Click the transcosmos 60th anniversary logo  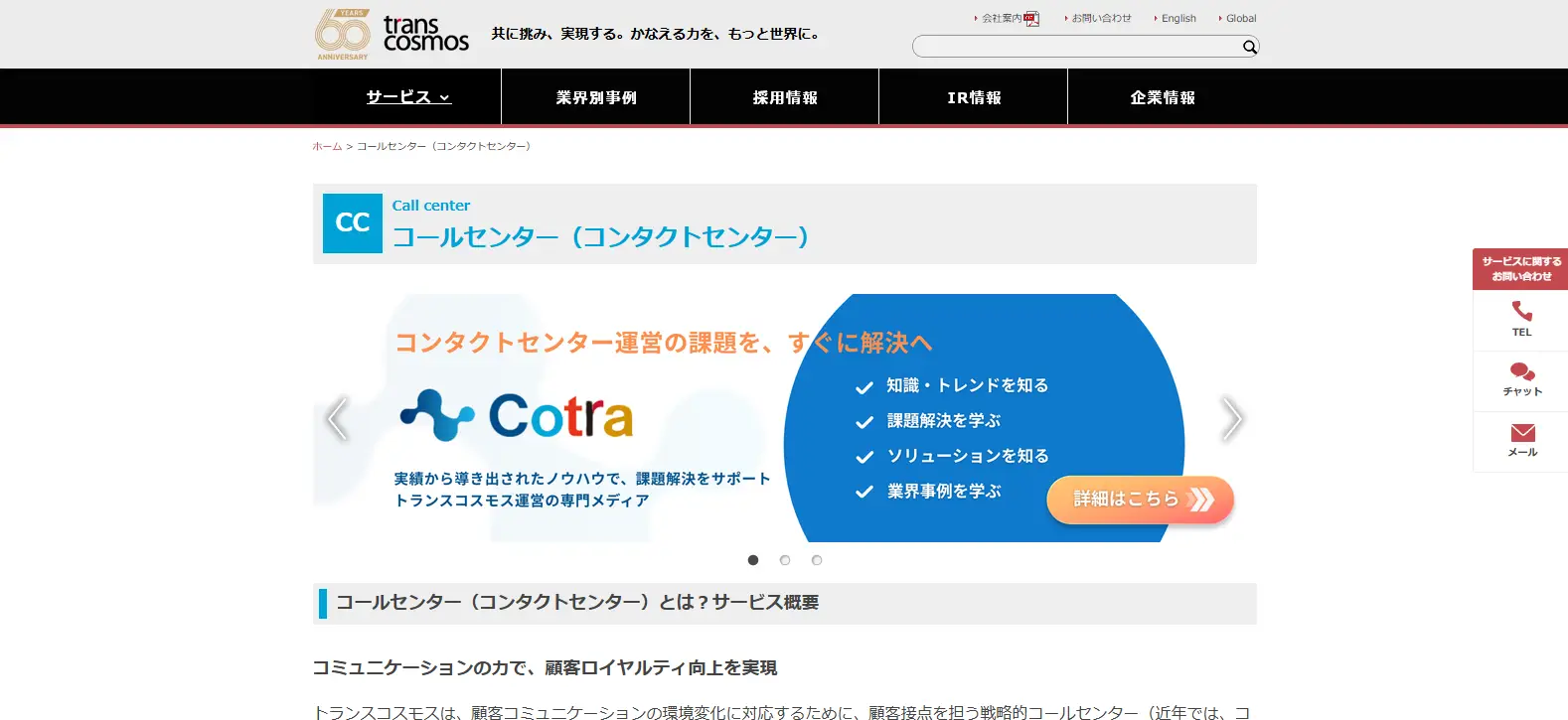(x=392, y=35)
